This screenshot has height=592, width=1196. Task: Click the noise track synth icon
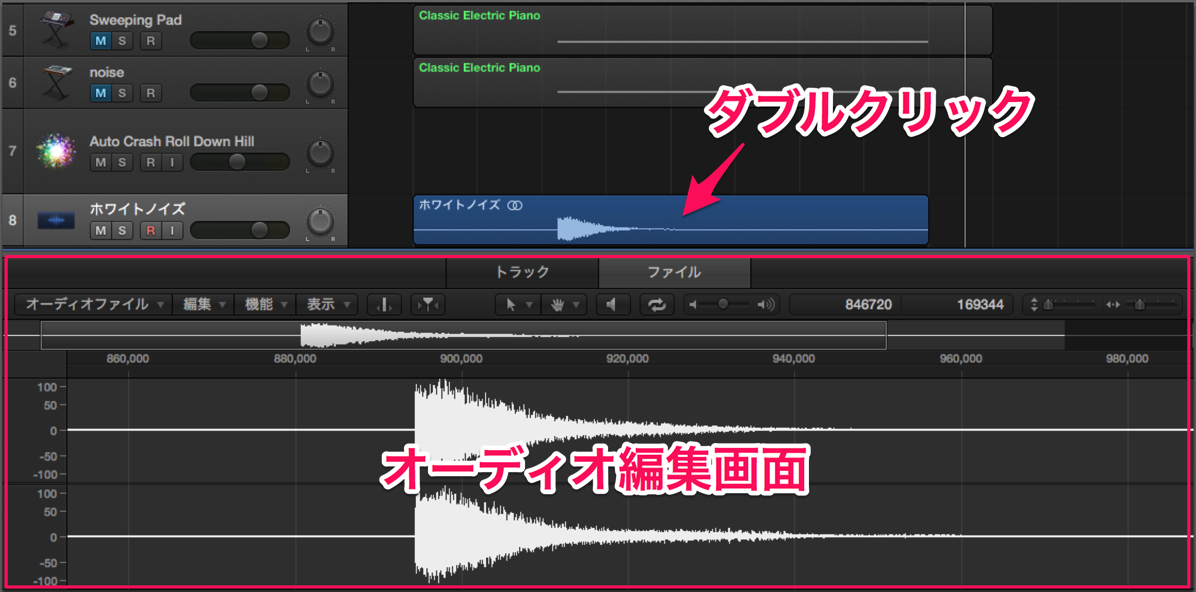coord(55,81)
